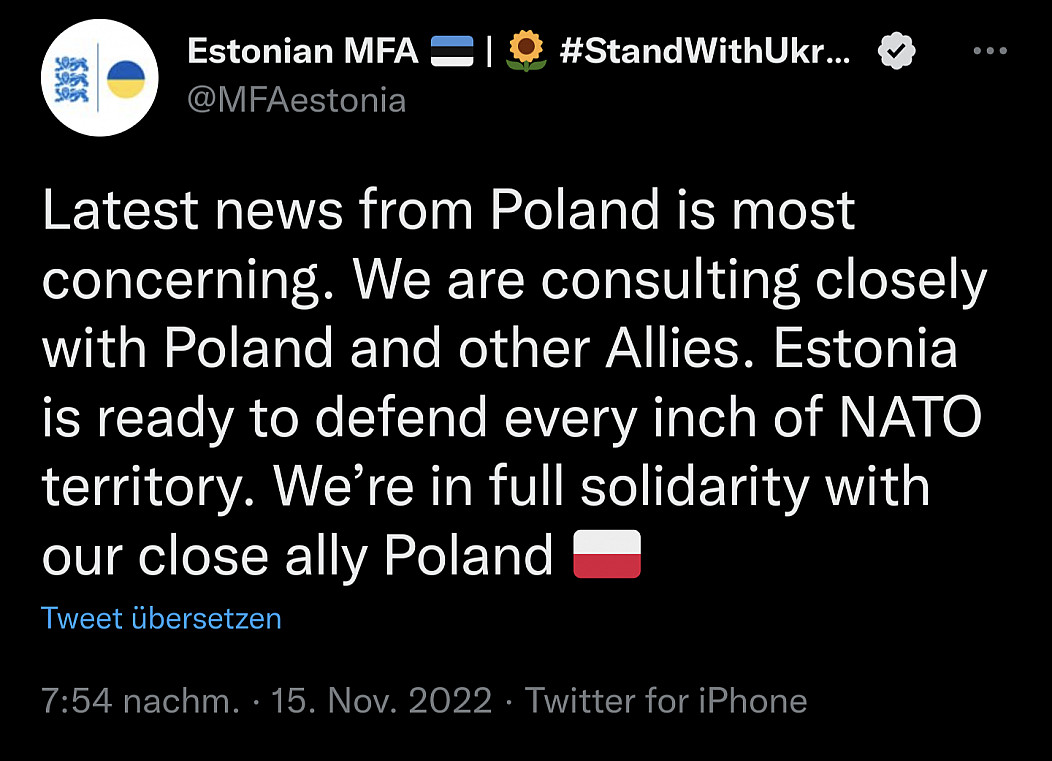
Task: Open the #StandWithUkr hashtag
Action: point(705,51)
